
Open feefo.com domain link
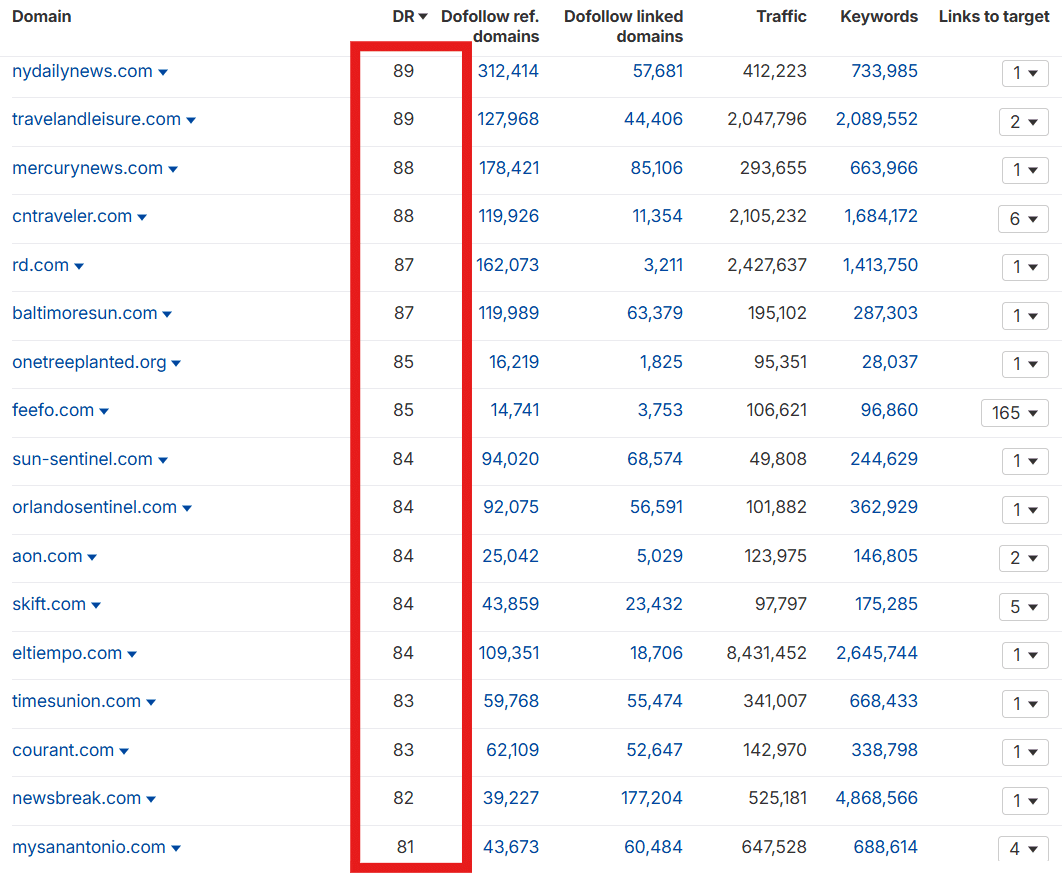53,410
